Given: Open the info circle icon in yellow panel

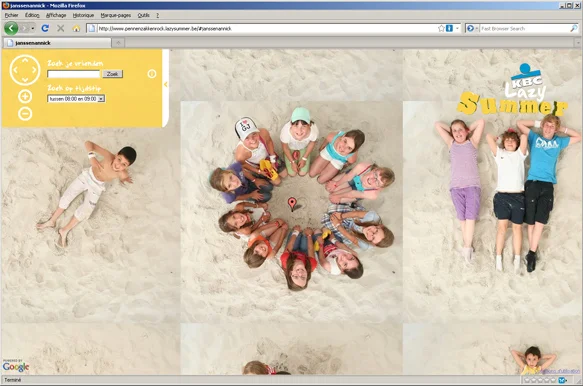Looking at the screenshot, I should click(152, 74).
